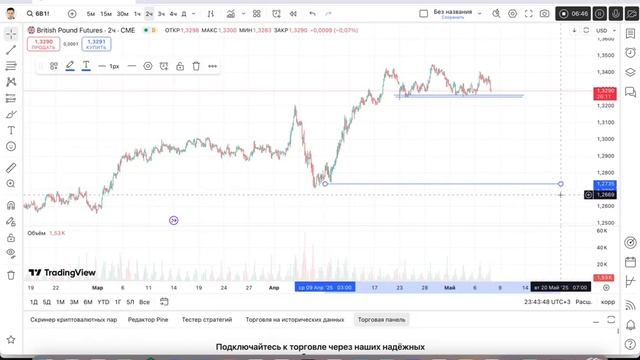Switch to 5м timeframe
The width and height of the screenshot is (640, 360).
(91, 14)
